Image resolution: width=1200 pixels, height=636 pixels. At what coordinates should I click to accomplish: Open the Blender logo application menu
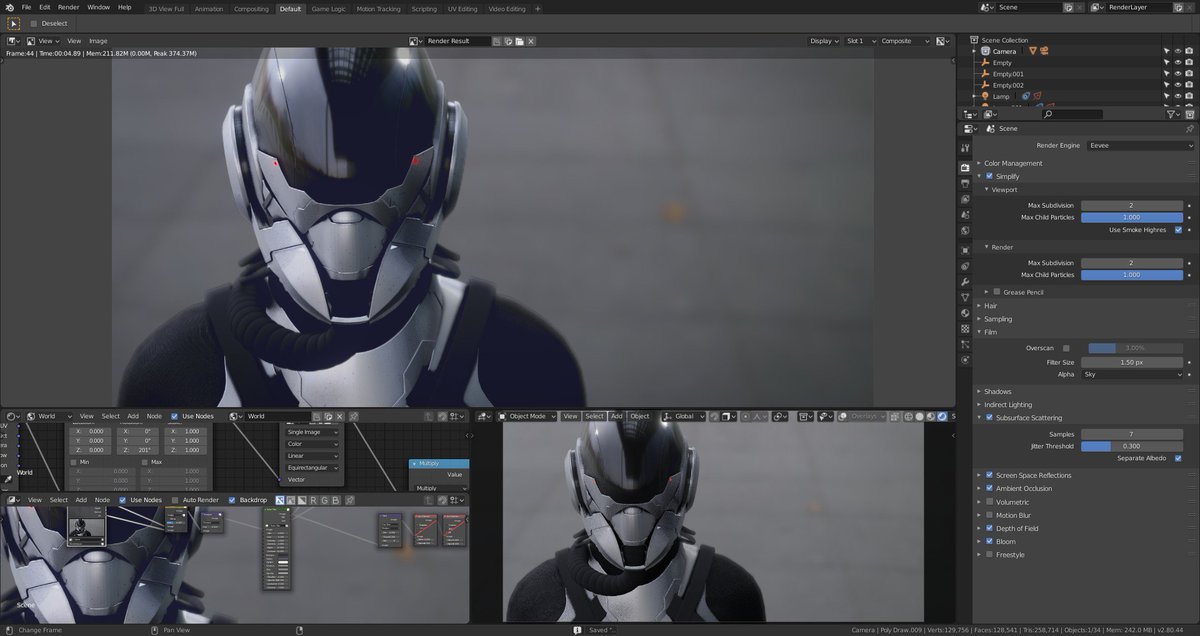9,7
